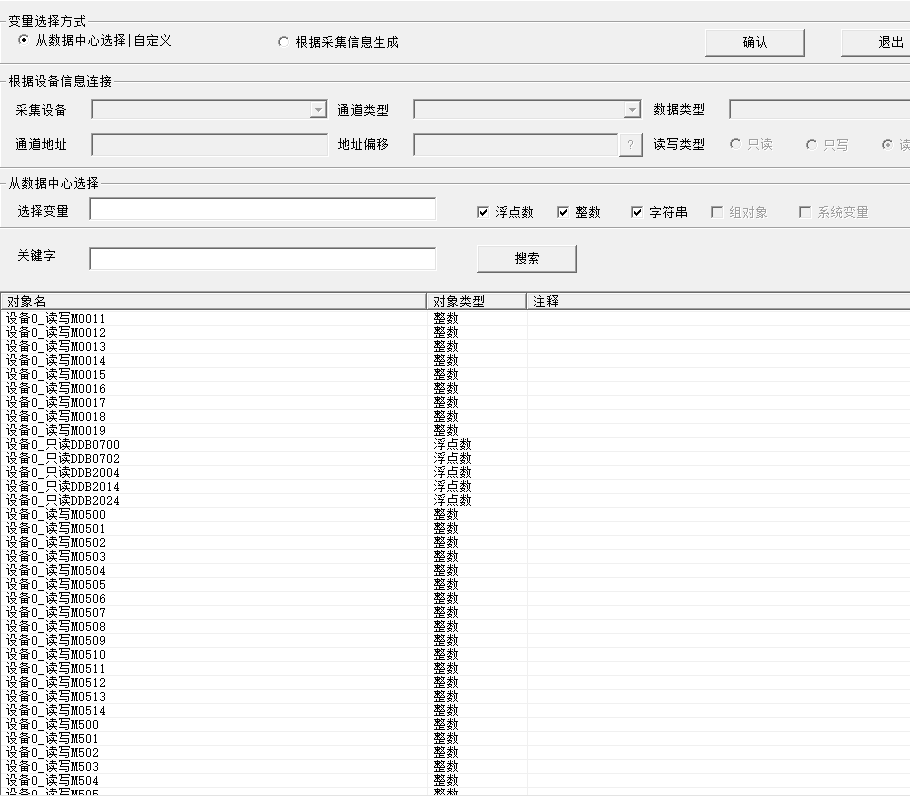
Task: Toggle the 整数 checkbox
Action: coord(563,213)
